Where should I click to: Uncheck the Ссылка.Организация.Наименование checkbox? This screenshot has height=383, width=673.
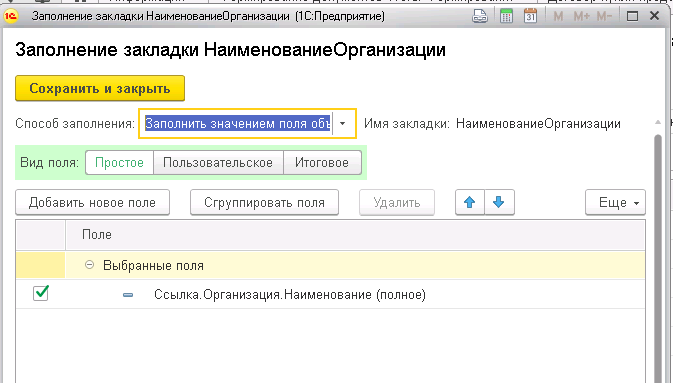tap(41, 293)
